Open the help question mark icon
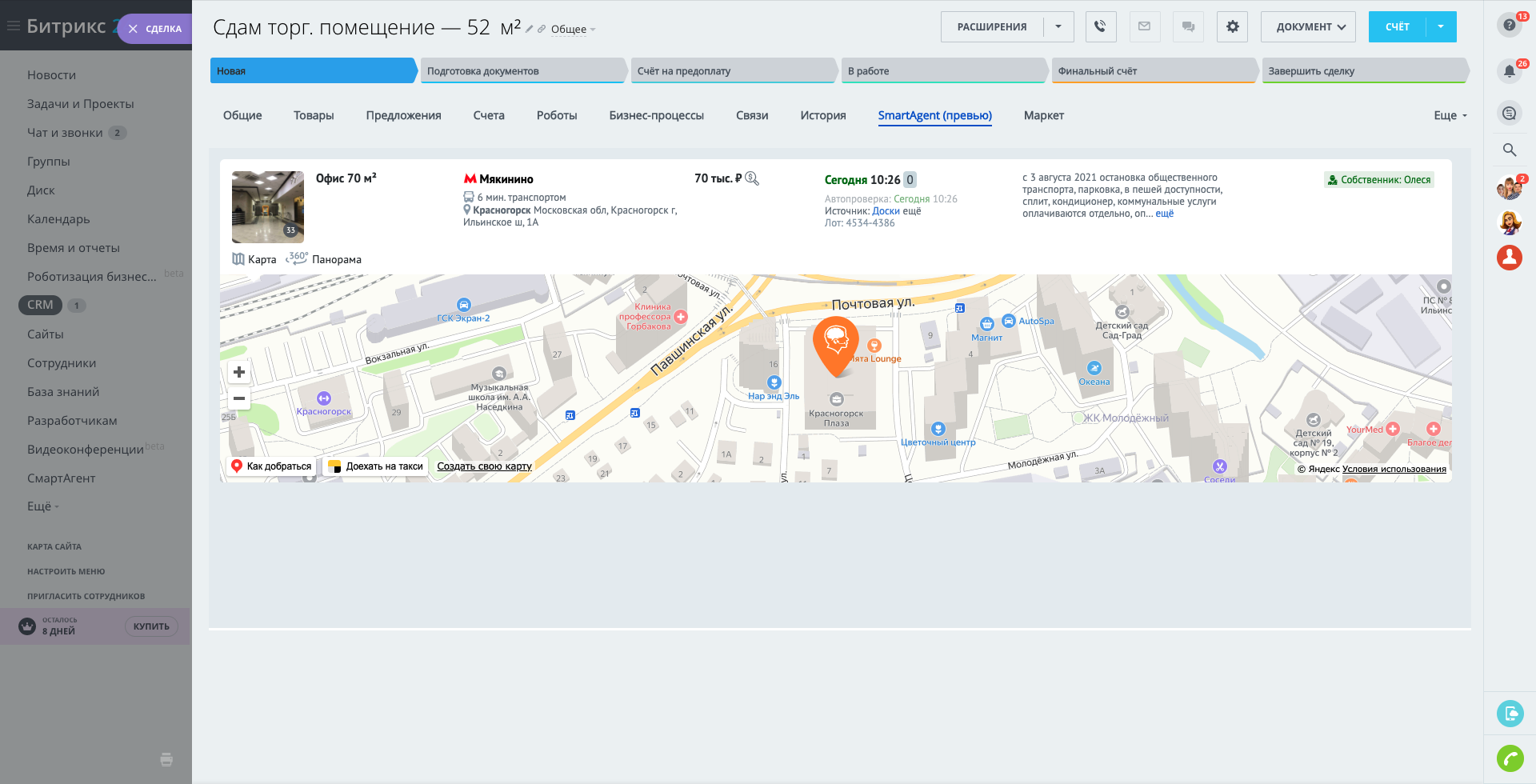The image size is (1536, 784). (1509, 25)
